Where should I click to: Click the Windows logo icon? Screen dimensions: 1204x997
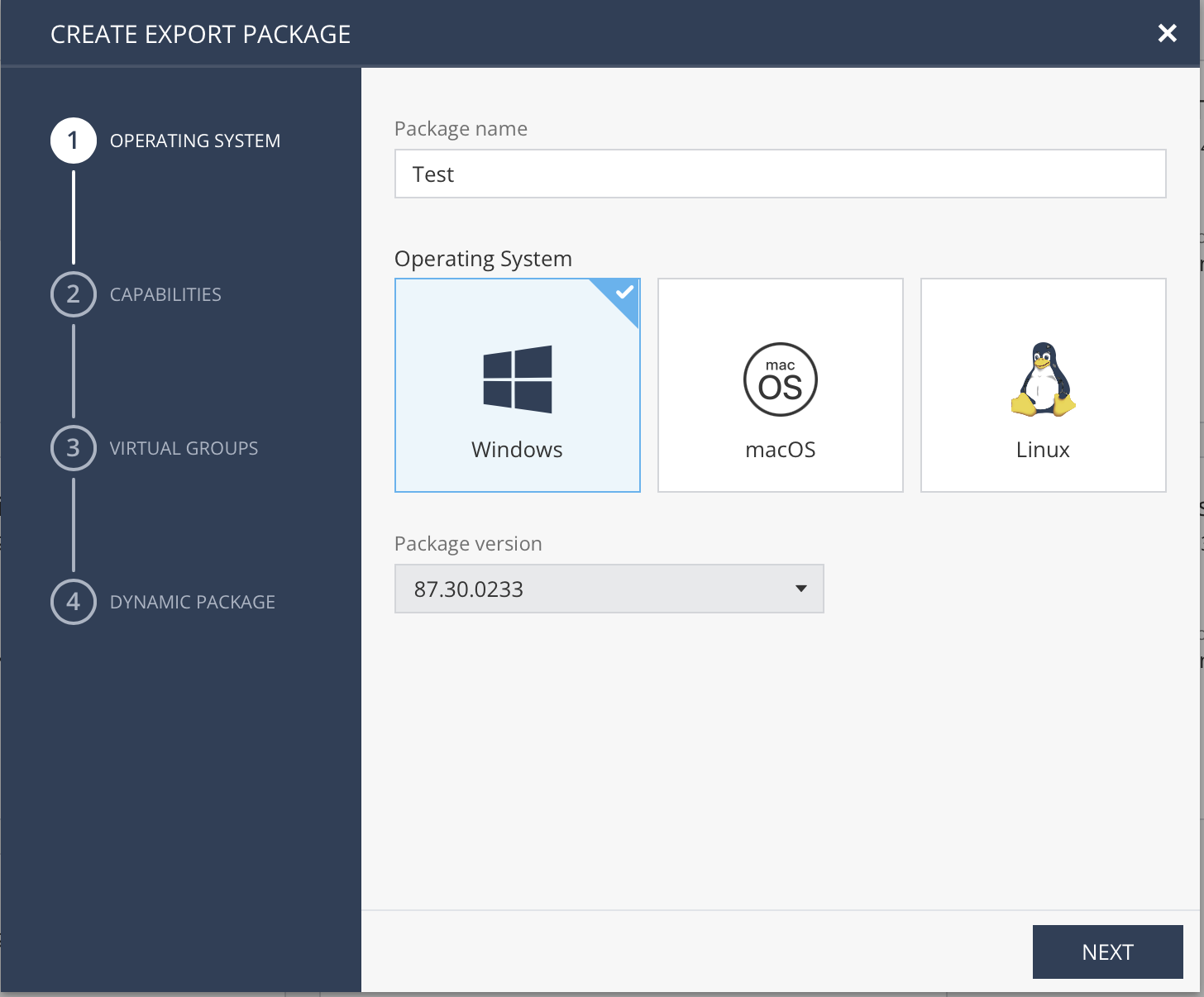[518, 379]
